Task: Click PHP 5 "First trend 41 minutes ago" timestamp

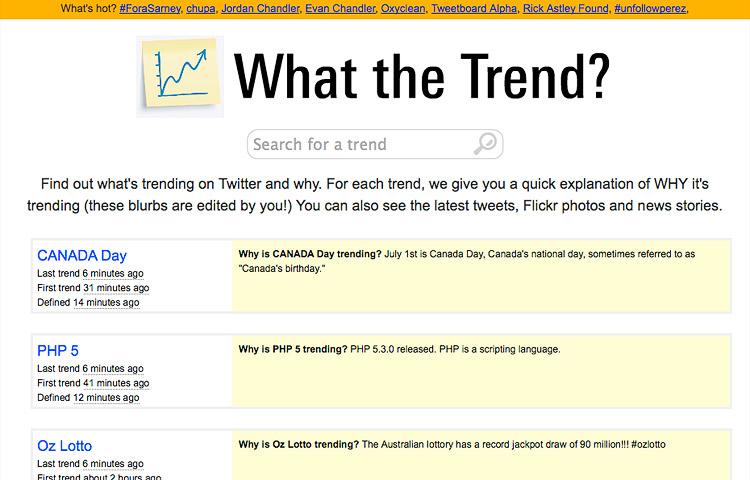Action: click(115, 383)
